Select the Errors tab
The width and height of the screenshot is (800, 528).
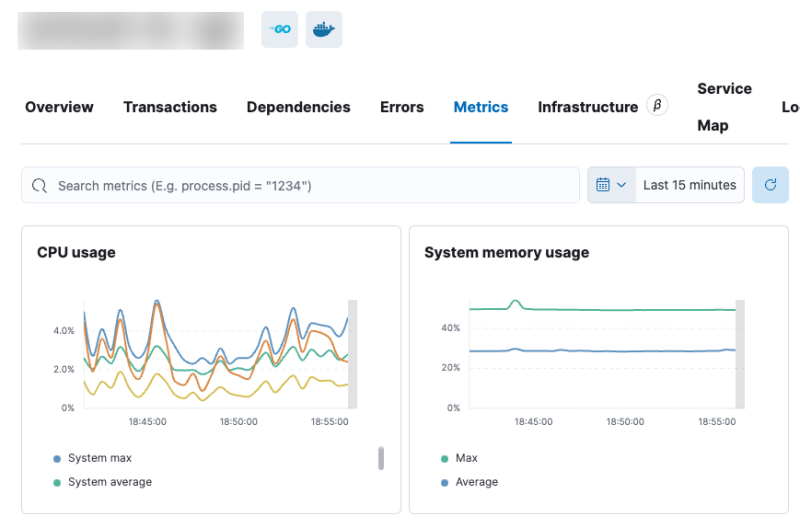coord(402,107)
